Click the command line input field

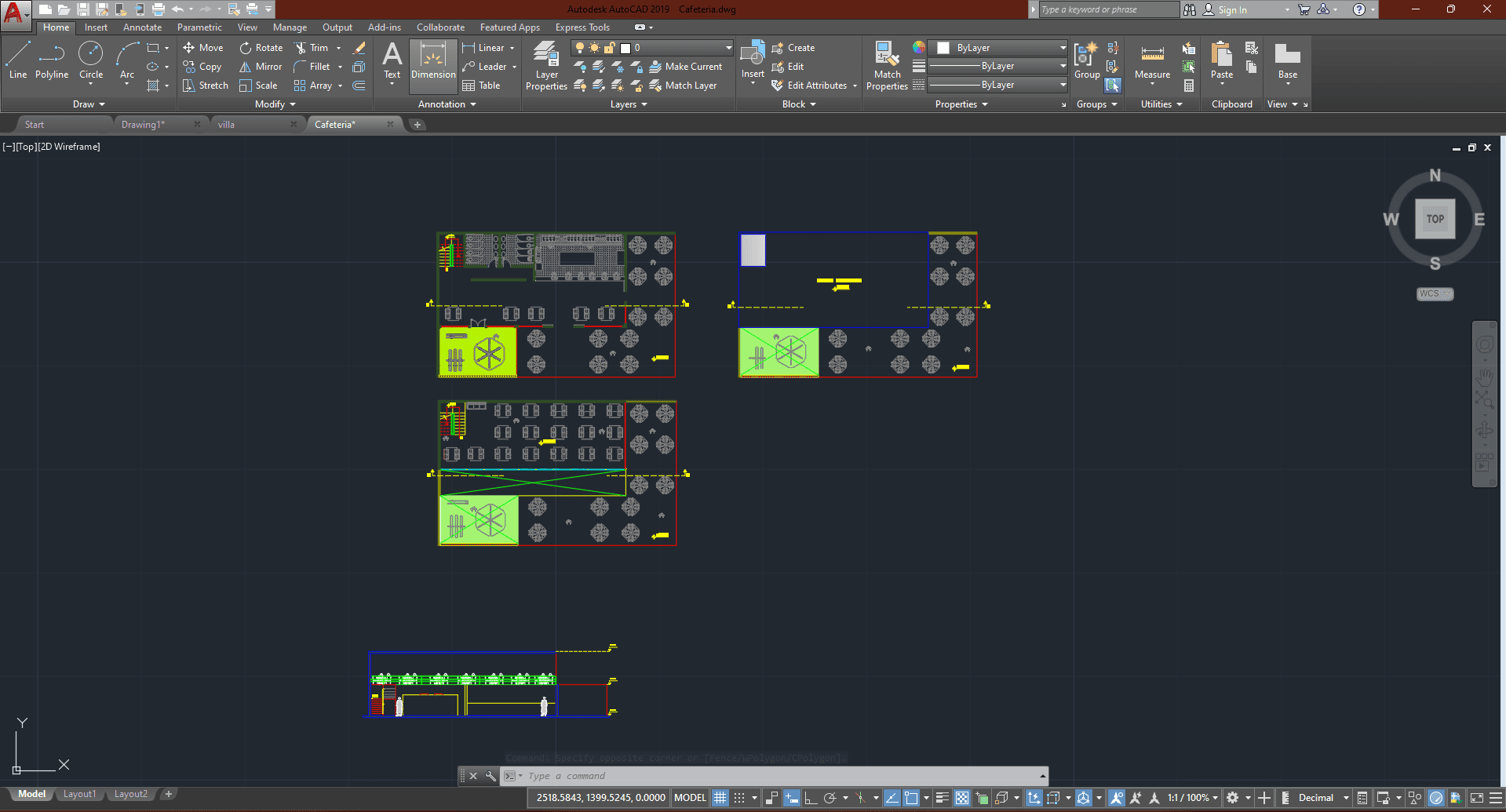click(777, 776)
